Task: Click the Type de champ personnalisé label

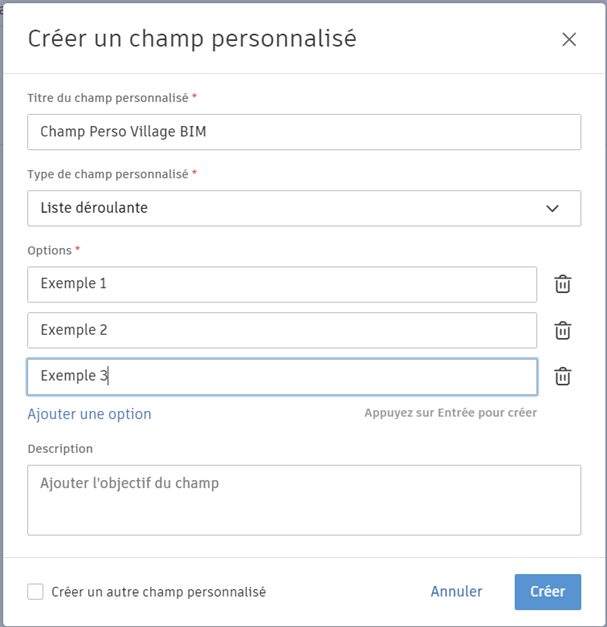Action: pyautogui.click(x=108, y=174)
